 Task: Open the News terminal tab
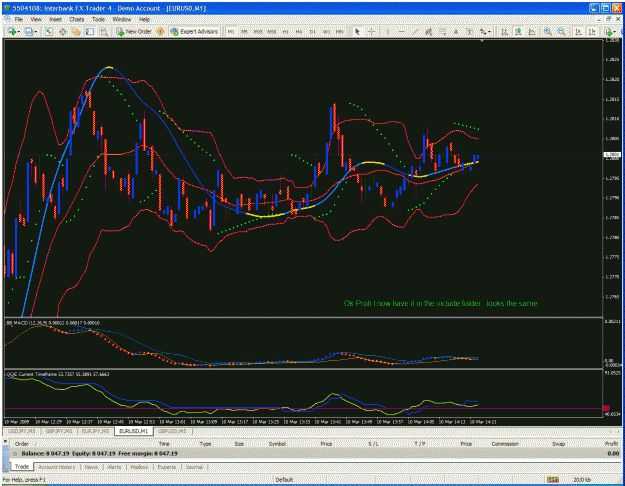(91, 467)
